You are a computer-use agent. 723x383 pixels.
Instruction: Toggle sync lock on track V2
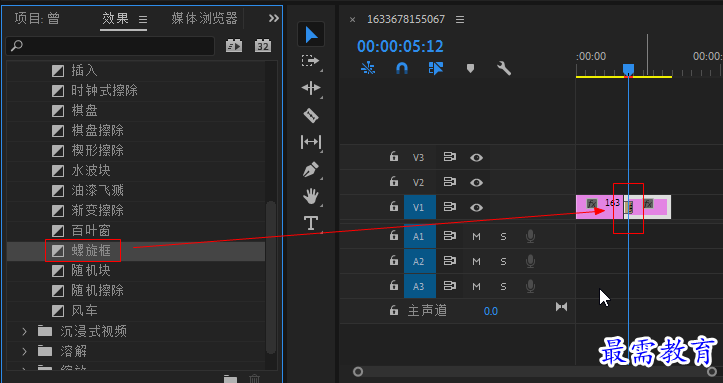[449, 182]
